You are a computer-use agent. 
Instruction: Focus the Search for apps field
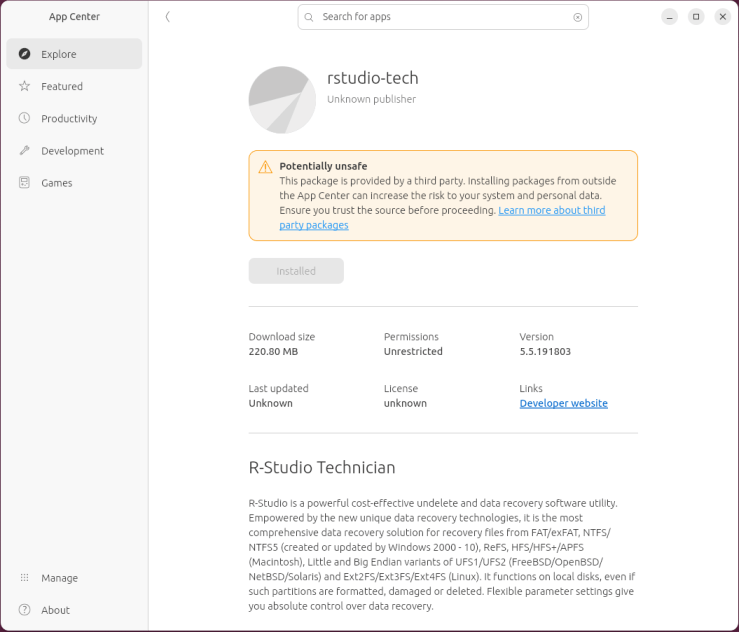pos(443,17)
